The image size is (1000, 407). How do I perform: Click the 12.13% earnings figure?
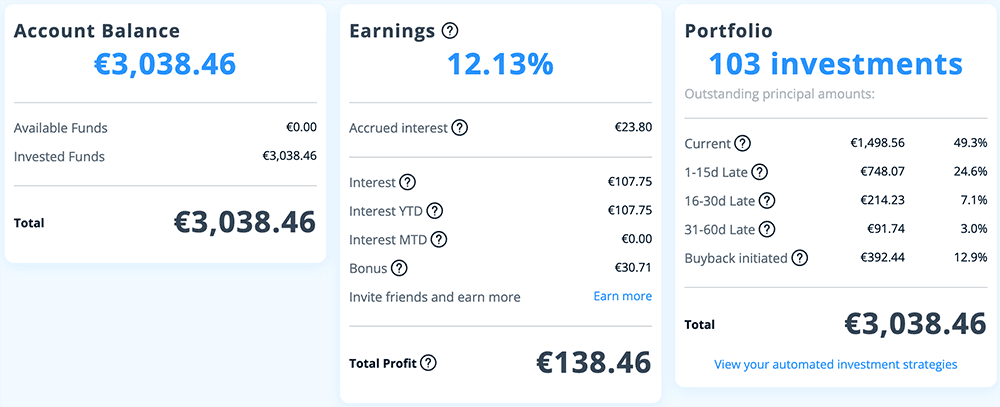pyautogui.click(x=499, y=64)
